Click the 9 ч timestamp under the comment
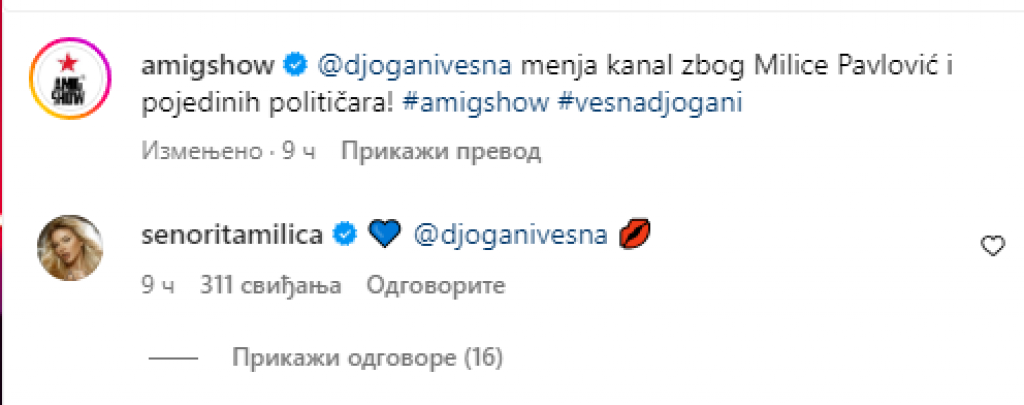The image size is (1024, 405). [x=157, y=286]
